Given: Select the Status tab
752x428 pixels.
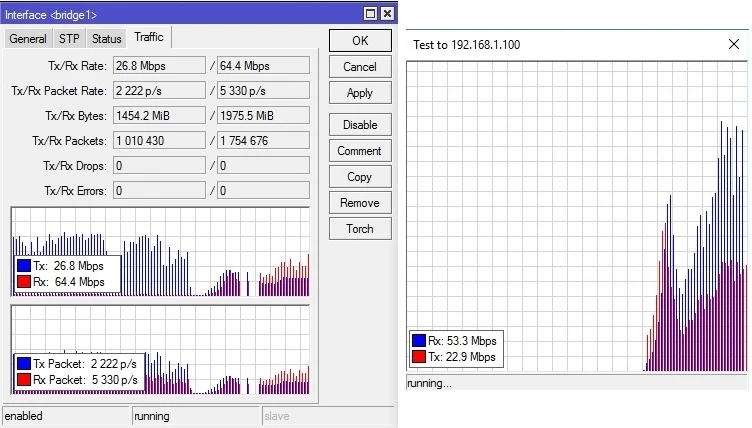Looking at the screenshot, I should (106, 39).
